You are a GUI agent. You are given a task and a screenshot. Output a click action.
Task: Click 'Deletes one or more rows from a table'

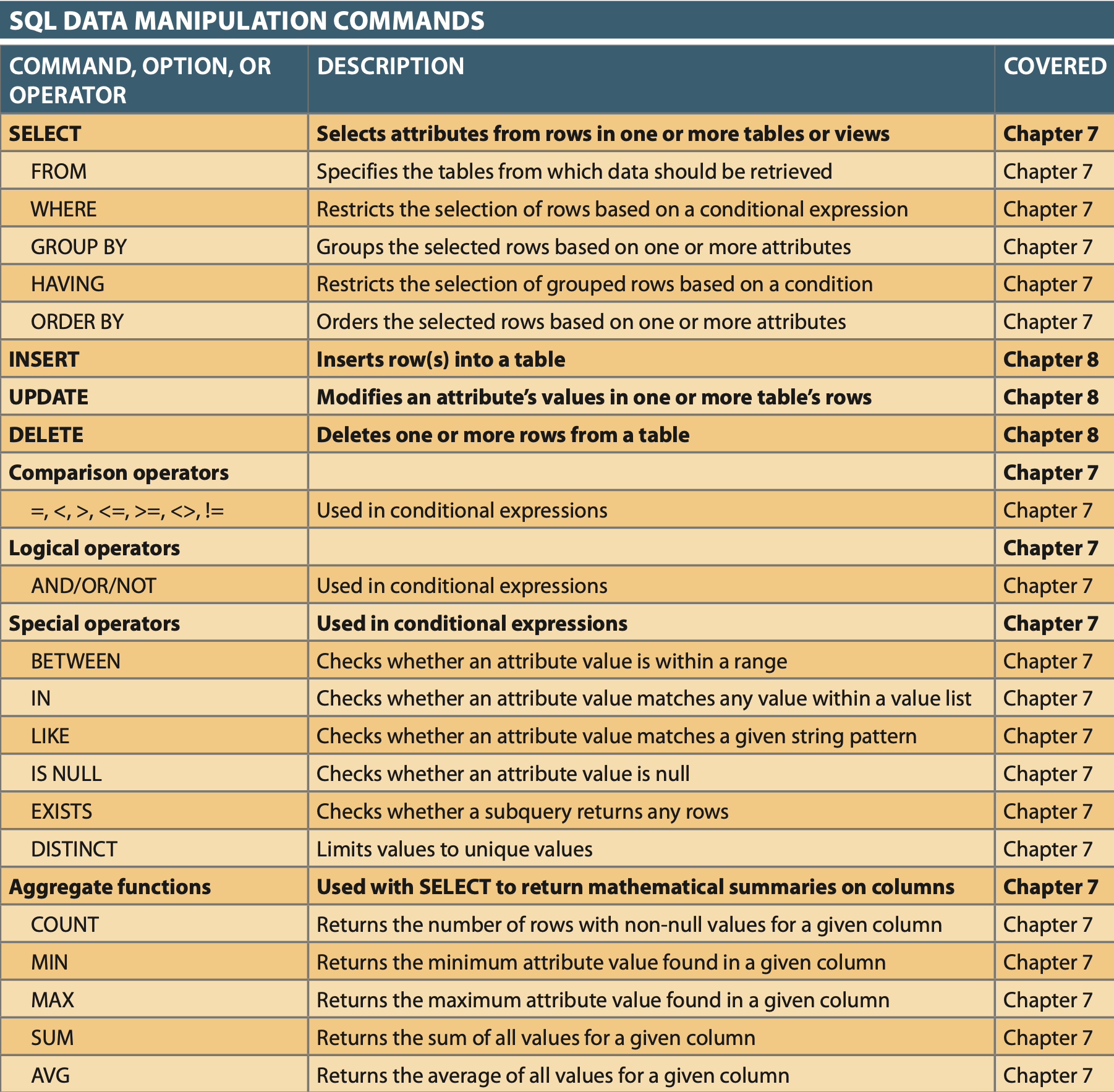click(x=503, y=435)
